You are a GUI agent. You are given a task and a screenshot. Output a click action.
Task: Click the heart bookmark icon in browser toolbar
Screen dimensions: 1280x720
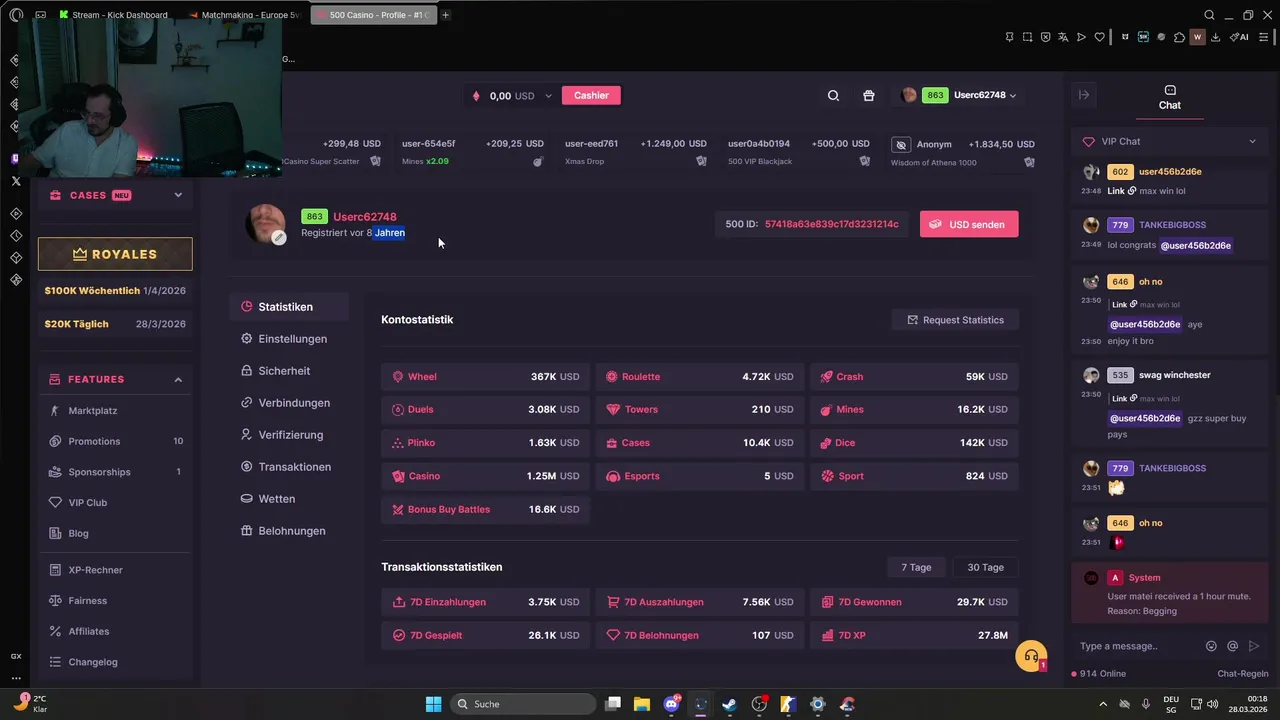pos(1099,37)
